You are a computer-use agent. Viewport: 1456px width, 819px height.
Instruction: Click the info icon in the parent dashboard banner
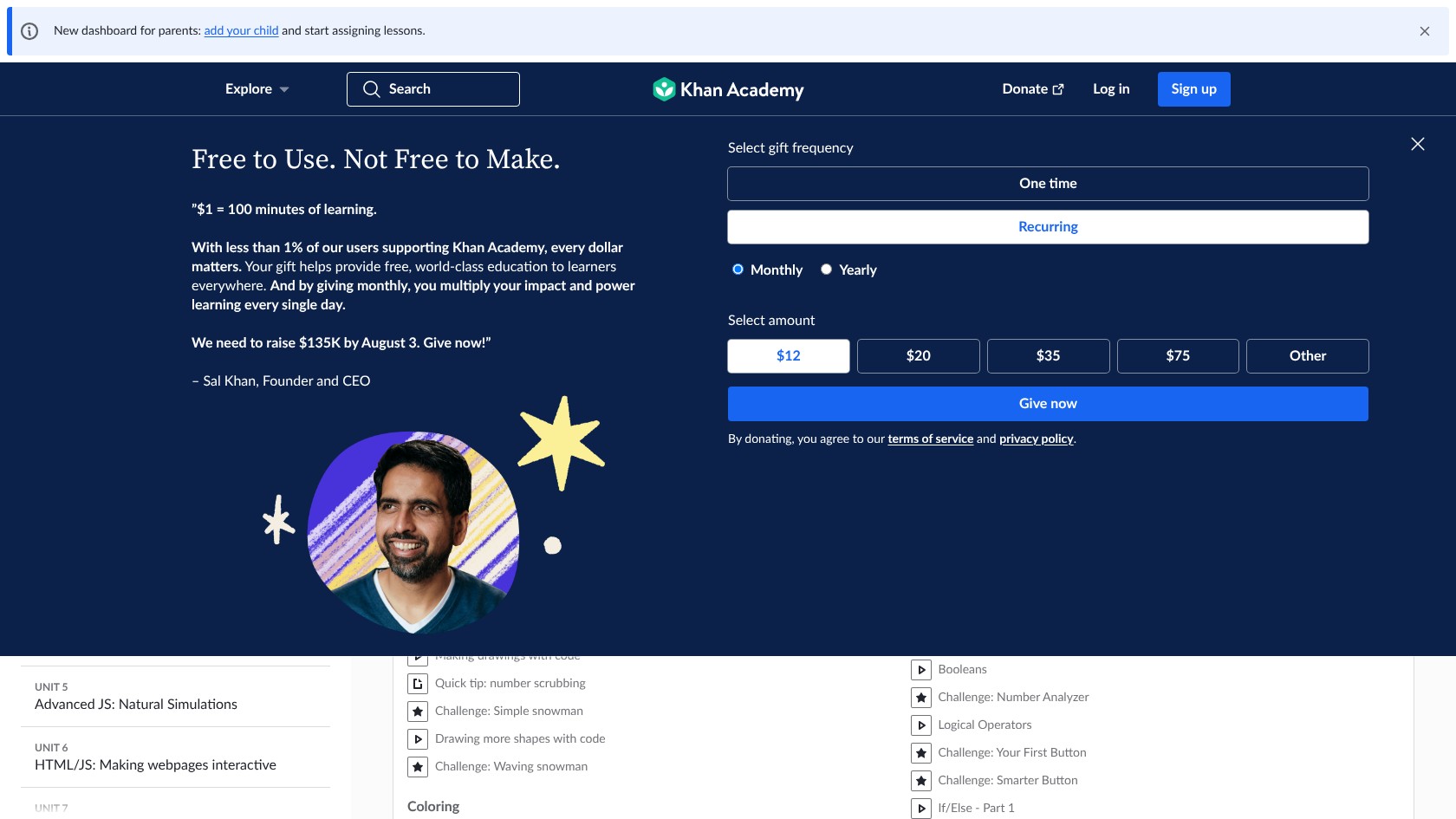click(29, 31)
